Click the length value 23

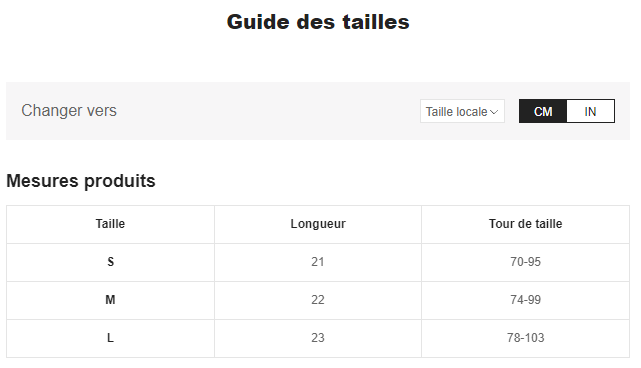pos(318,338)
